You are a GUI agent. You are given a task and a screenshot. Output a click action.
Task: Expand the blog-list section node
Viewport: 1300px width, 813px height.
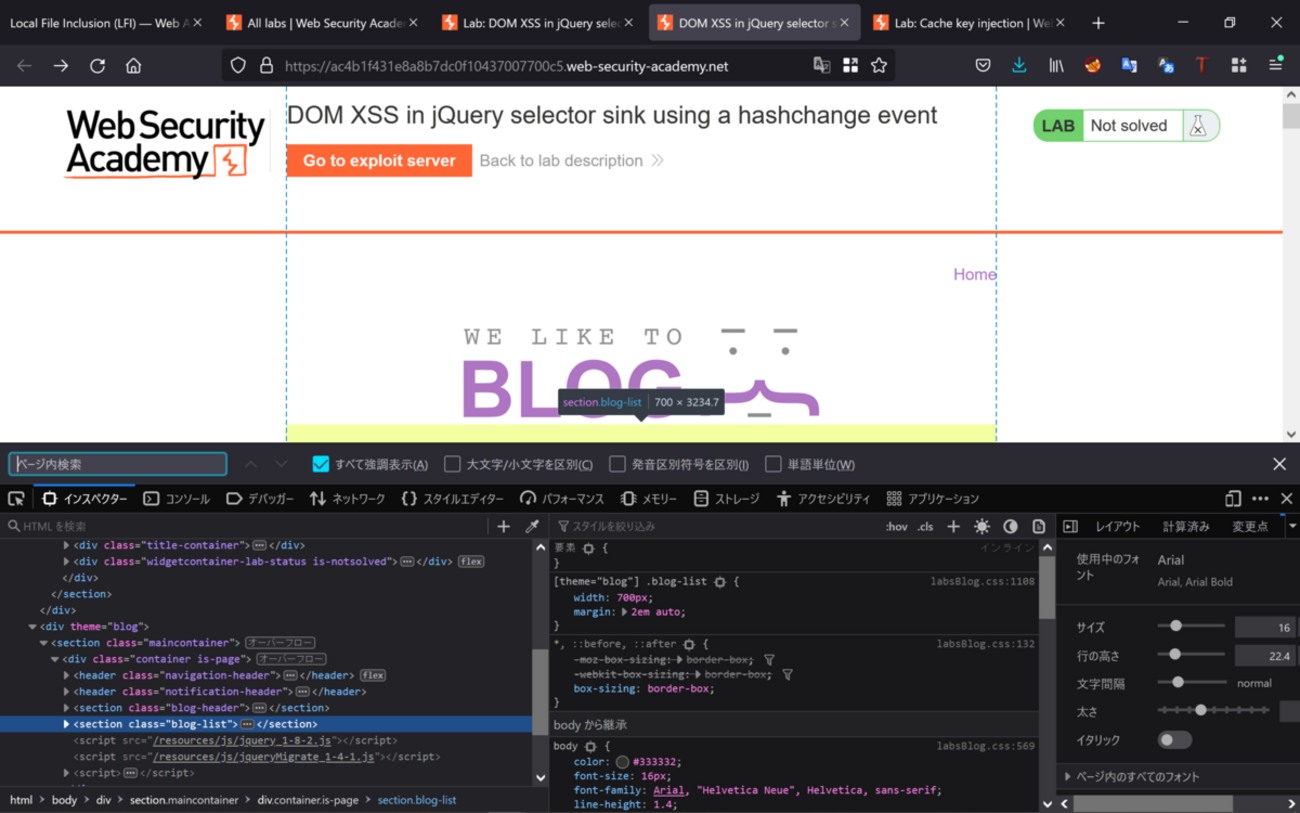(66, 724)
